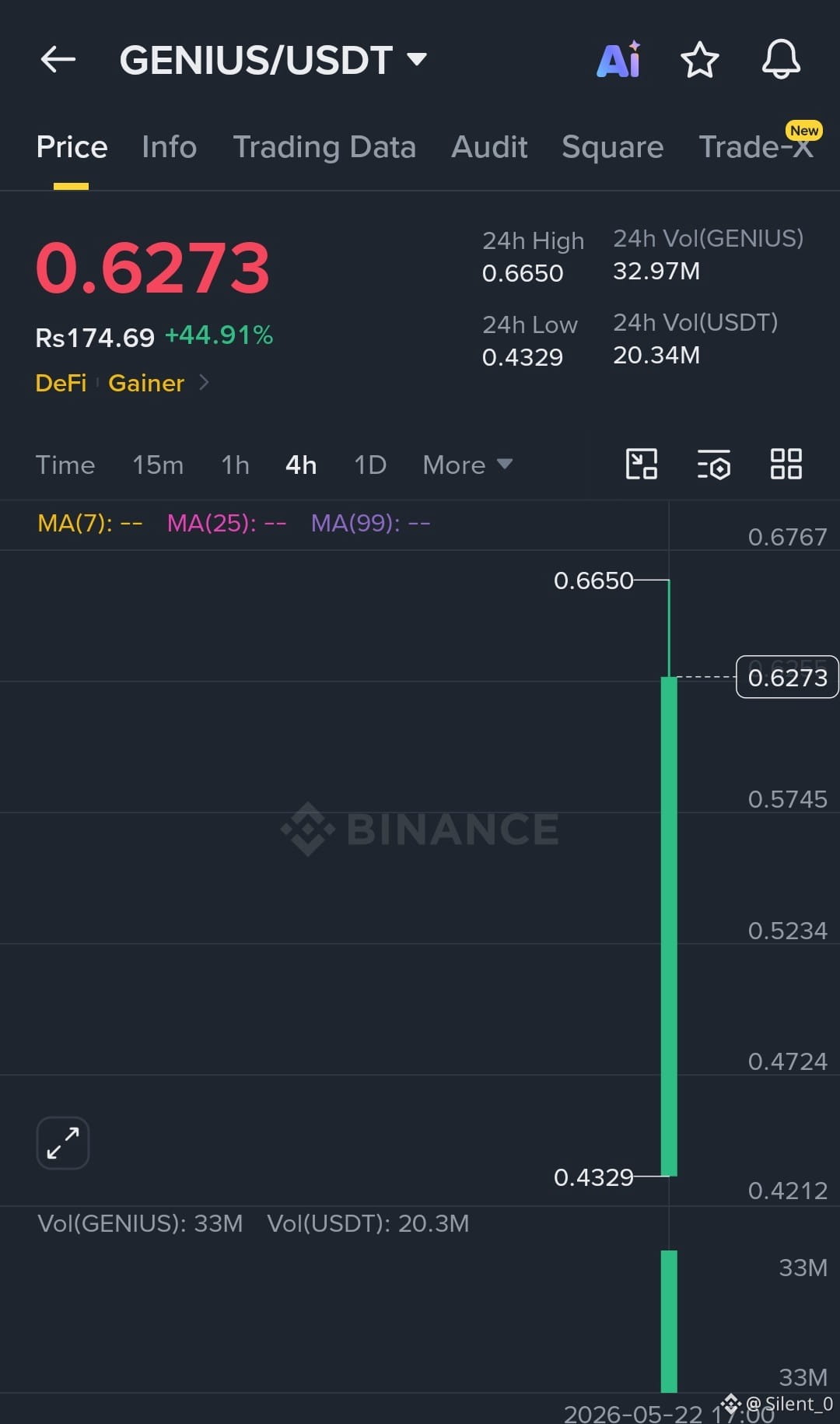Image resolution: width=840 pixels, height=1424 pixels.
Task: Click the 0.4724 price axis label
Action: coord(787,1061)
